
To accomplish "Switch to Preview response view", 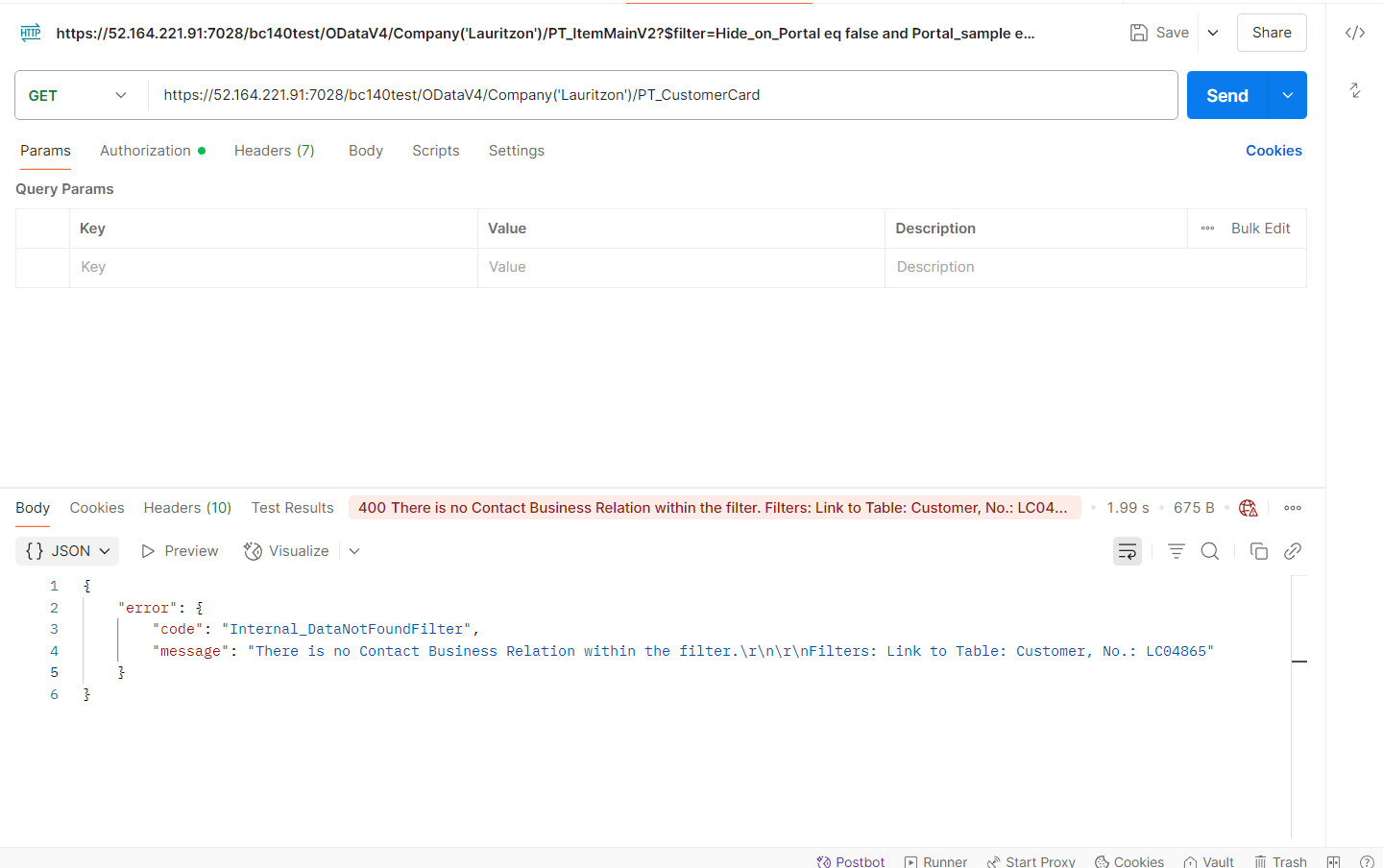I will [x=180, y=551].
